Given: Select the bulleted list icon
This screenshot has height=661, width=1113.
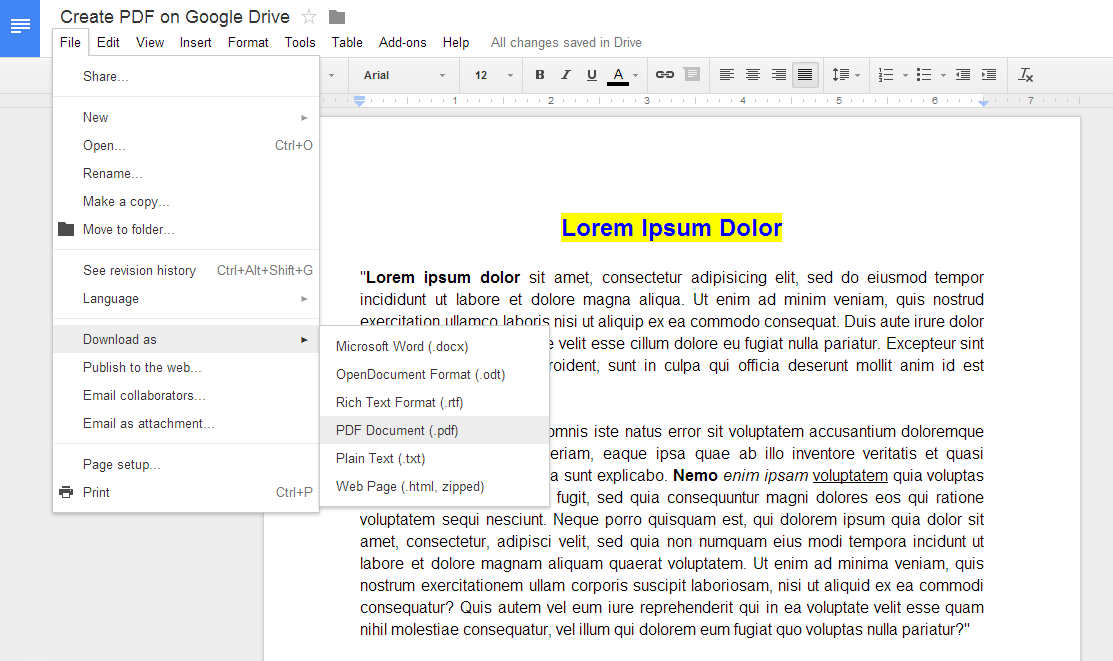Looking at the screenshot, I should 923,75.
